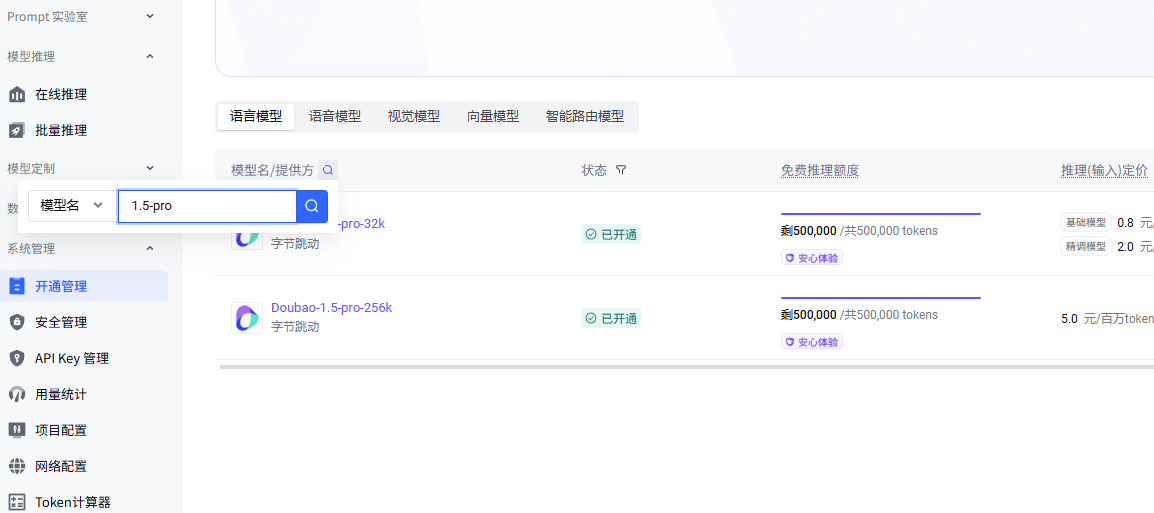Open model link ending in pro-32k
Viewport: 1154px width, 513px height.
coord(361,224)
